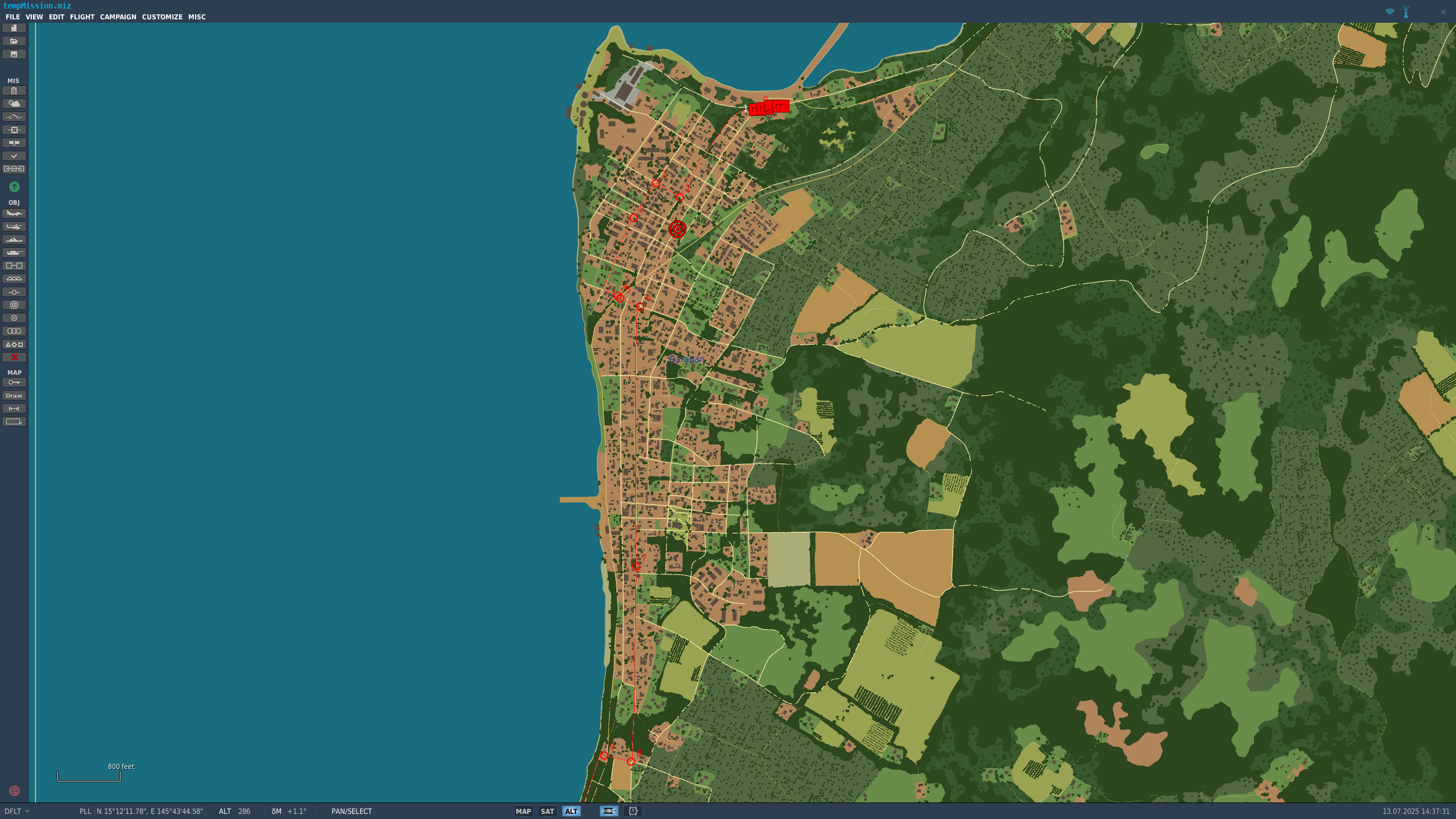Select the ground vehicle tank tool
Image resolution: width=1456 pixels, height=819 pixels.
tap(14, 253)
